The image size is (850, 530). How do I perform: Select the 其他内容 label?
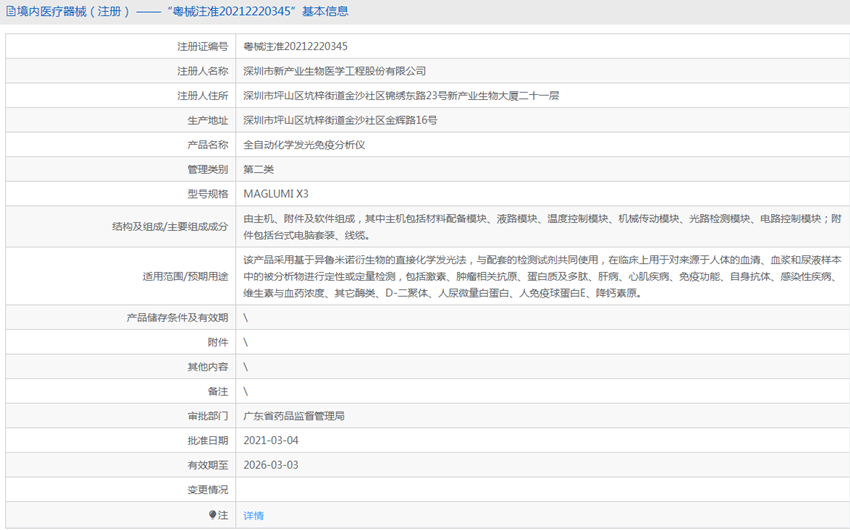point(208,367)
